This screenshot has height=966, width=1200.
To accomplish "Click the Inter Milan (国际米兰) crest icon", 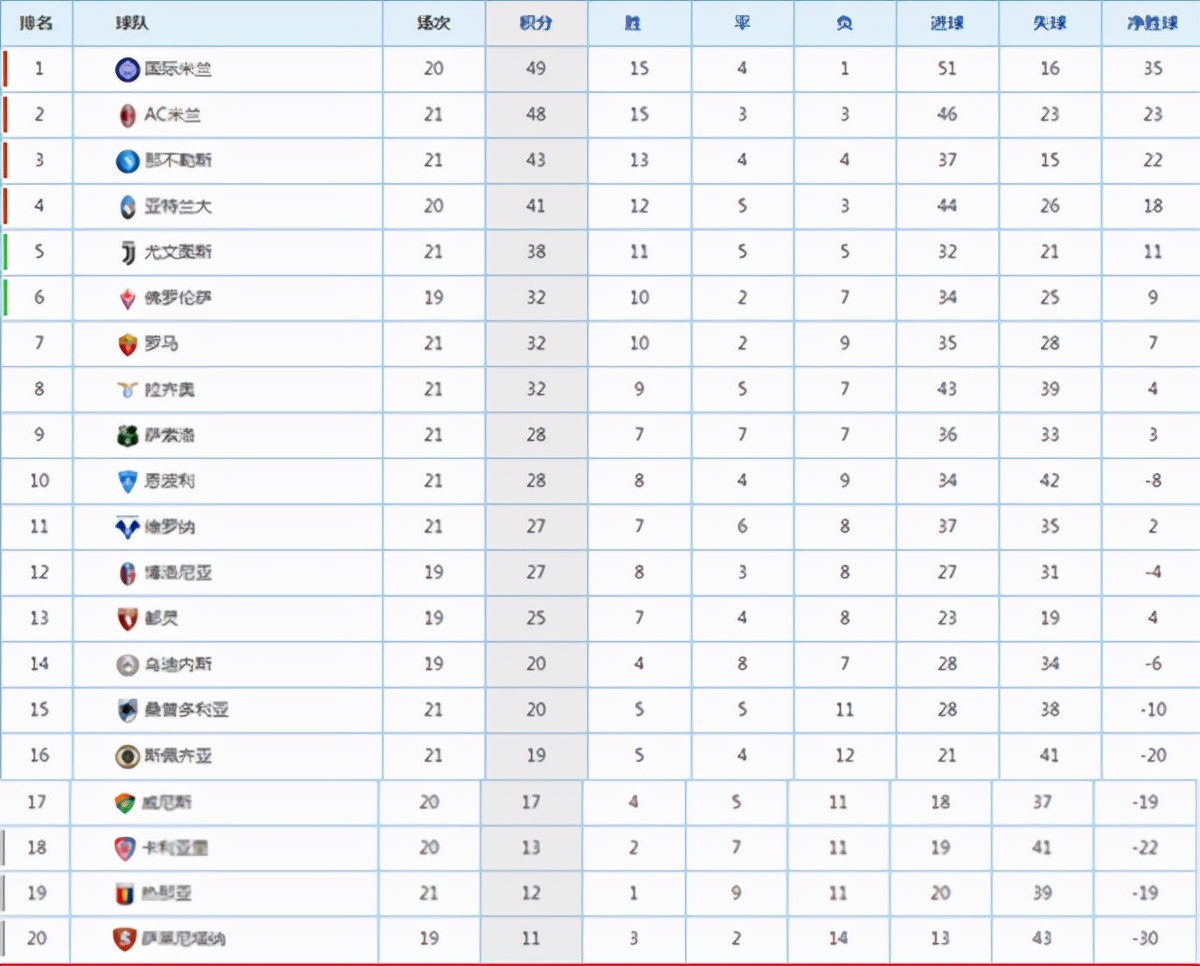I will [127, 69].
